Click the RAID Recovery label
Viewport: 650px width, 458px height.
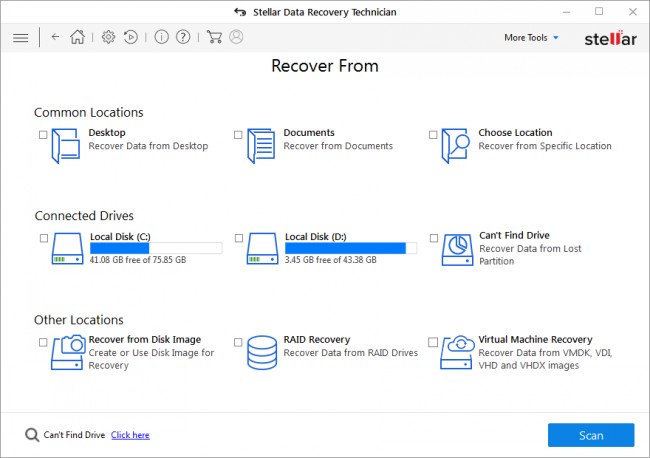(317, 339)
